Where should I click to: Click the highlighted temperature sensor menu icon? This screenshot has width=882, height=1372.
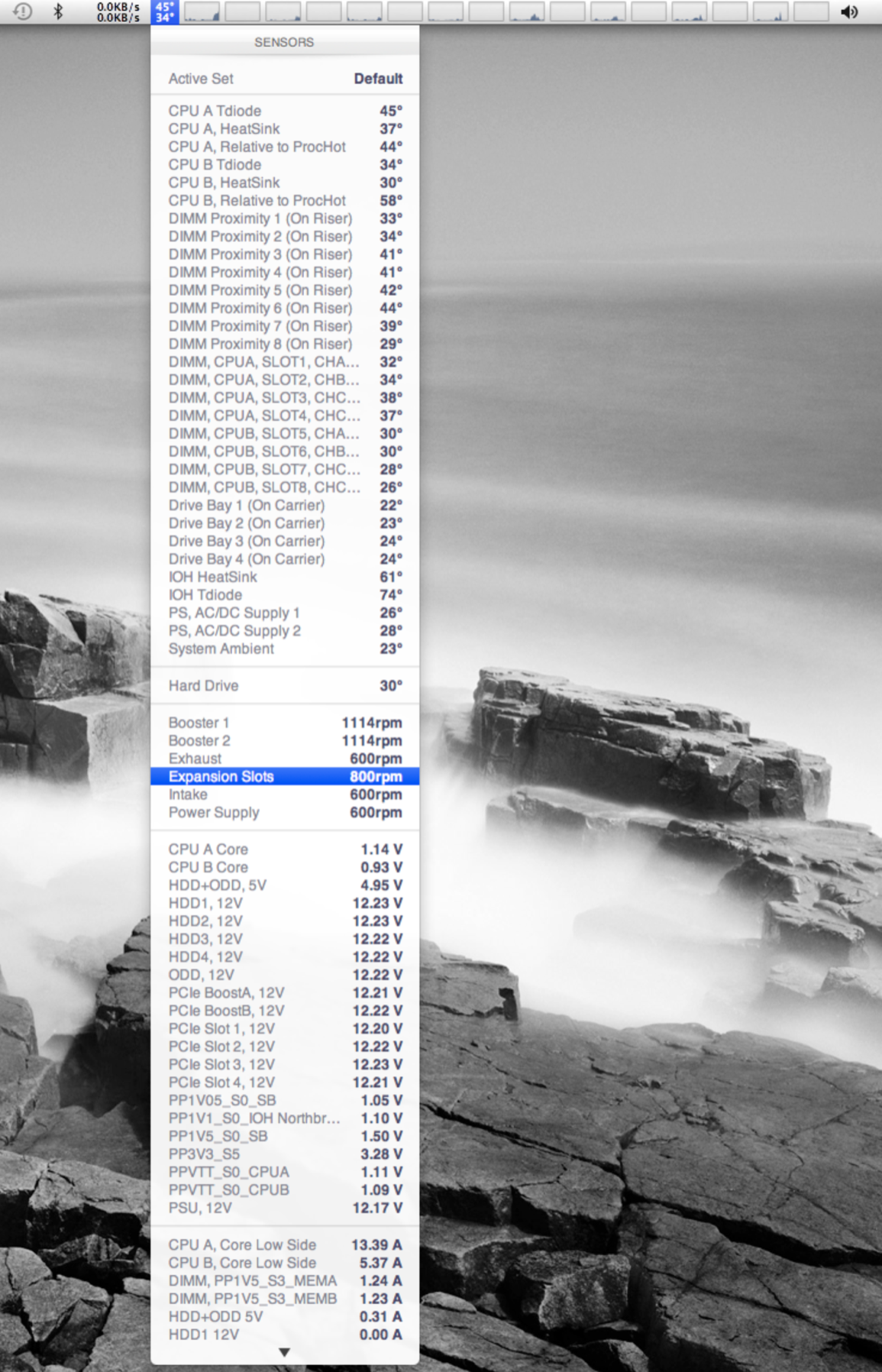click(165, 11)
